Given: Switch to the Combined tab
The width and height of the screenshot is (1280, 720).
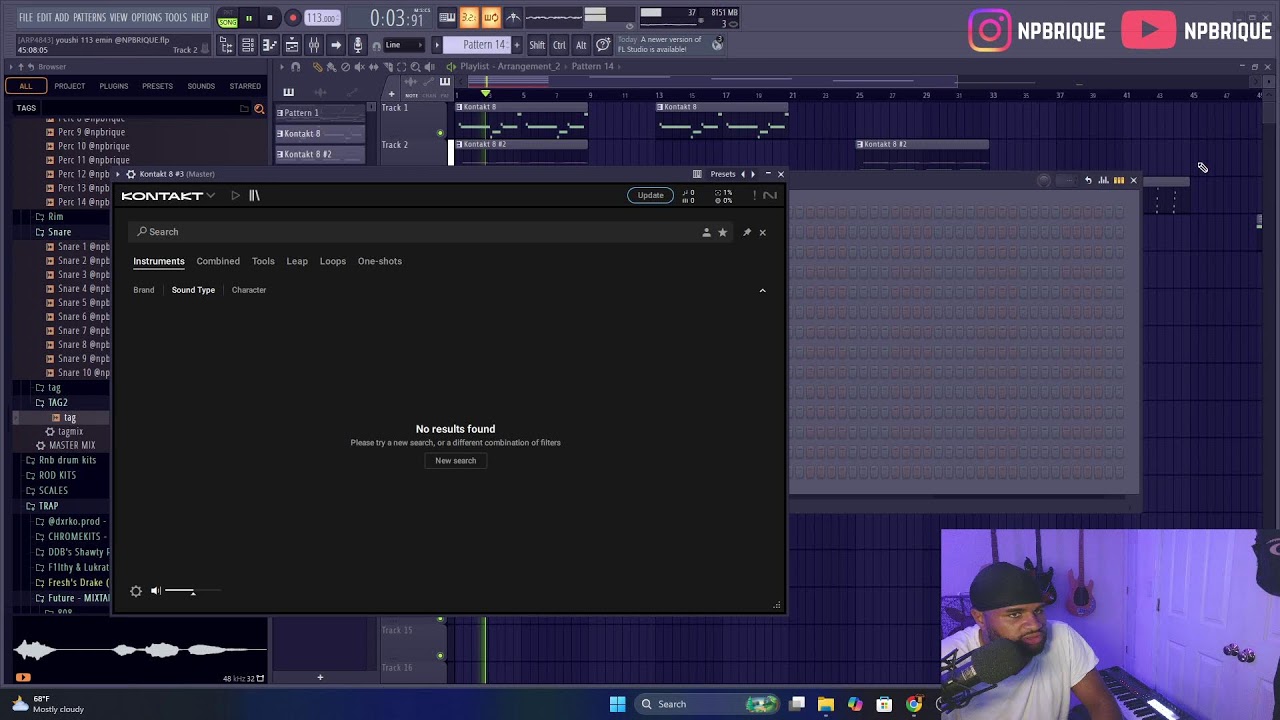Looking at the screenshot, I should tap(218, 261).
